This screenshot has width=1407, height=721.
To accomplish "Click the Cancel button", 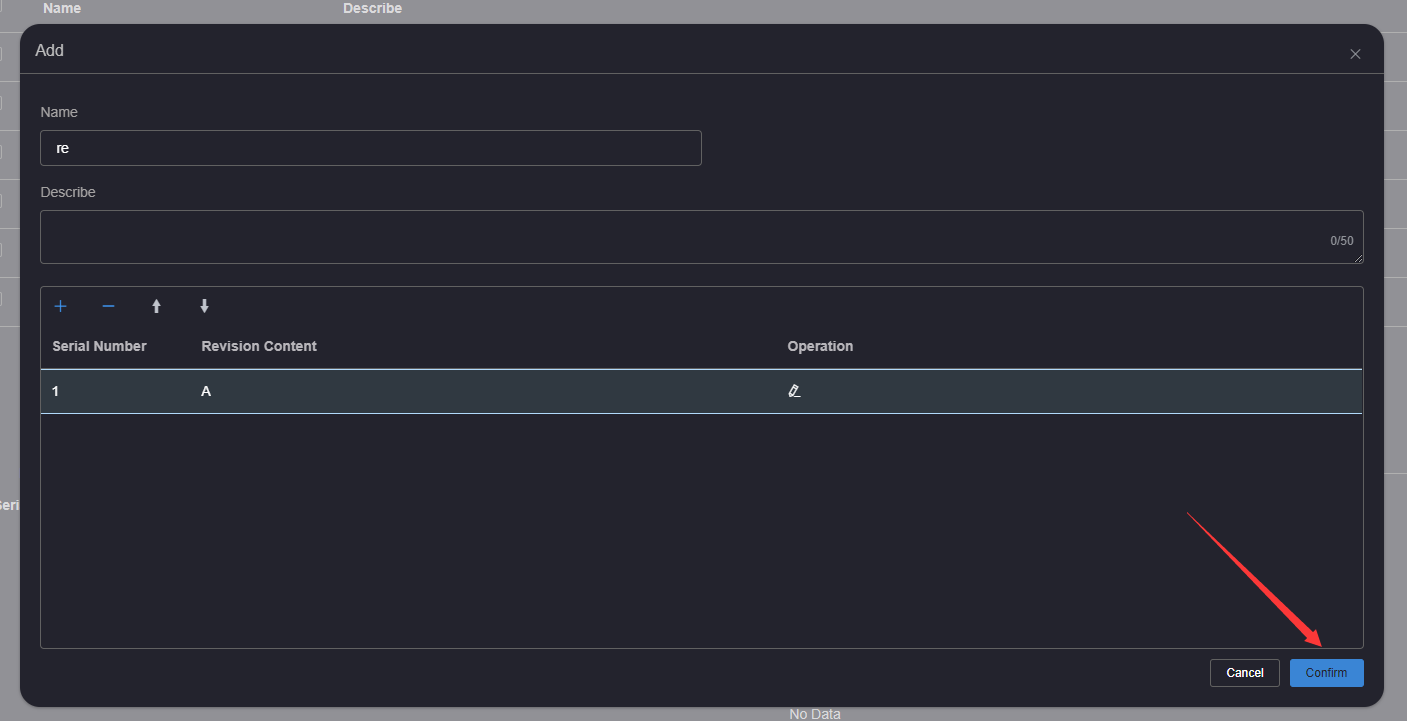I will (1244, 673).
